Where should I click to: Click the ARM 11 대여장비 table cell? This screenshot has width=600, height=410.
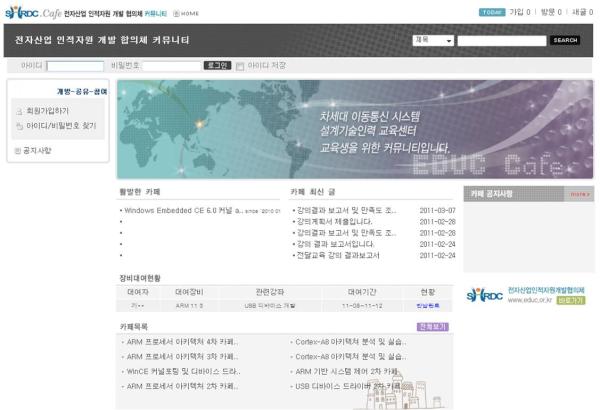click(189, 306)
